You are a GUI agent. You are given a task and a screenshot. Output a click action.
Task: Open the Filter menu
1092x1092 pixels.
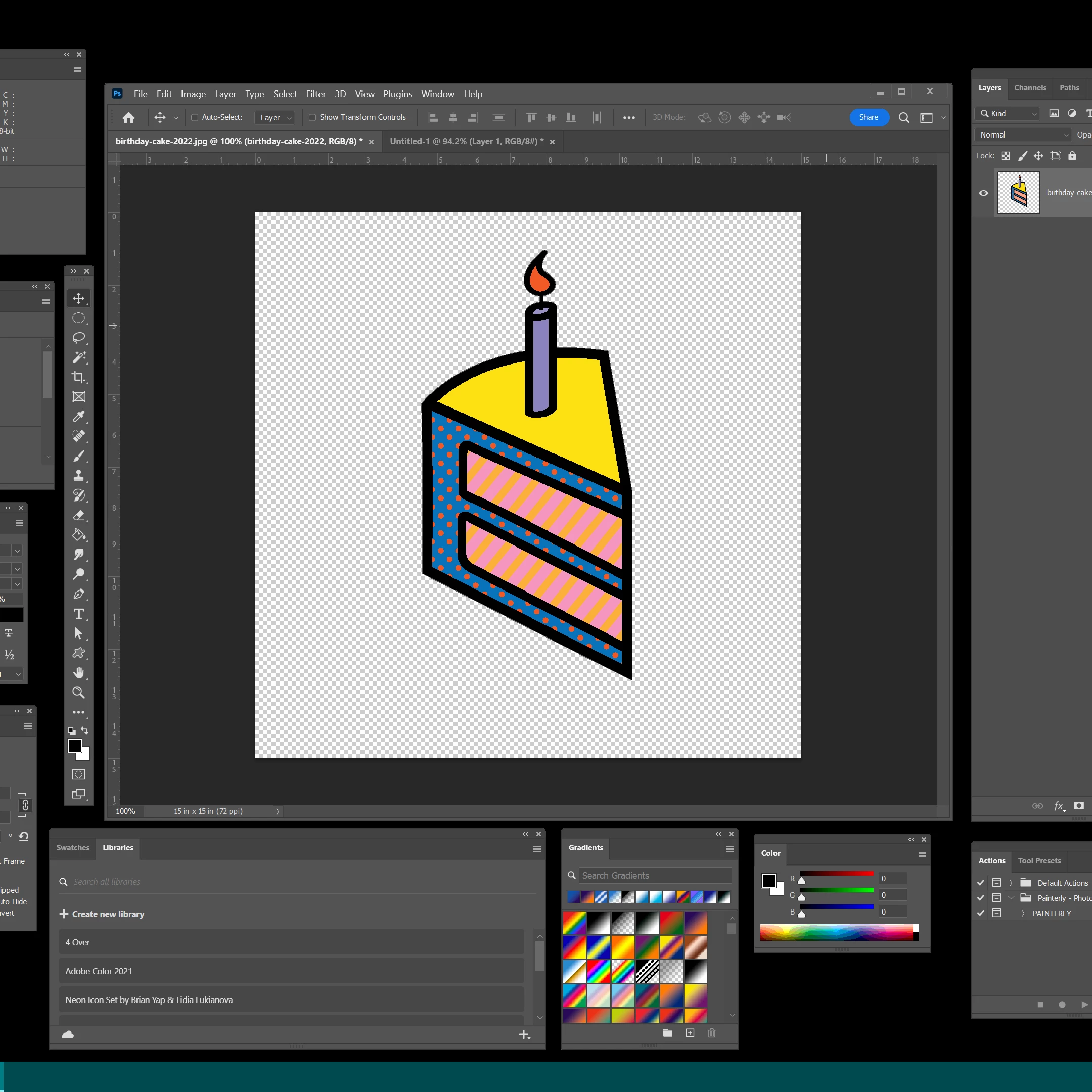pos(315,94)
